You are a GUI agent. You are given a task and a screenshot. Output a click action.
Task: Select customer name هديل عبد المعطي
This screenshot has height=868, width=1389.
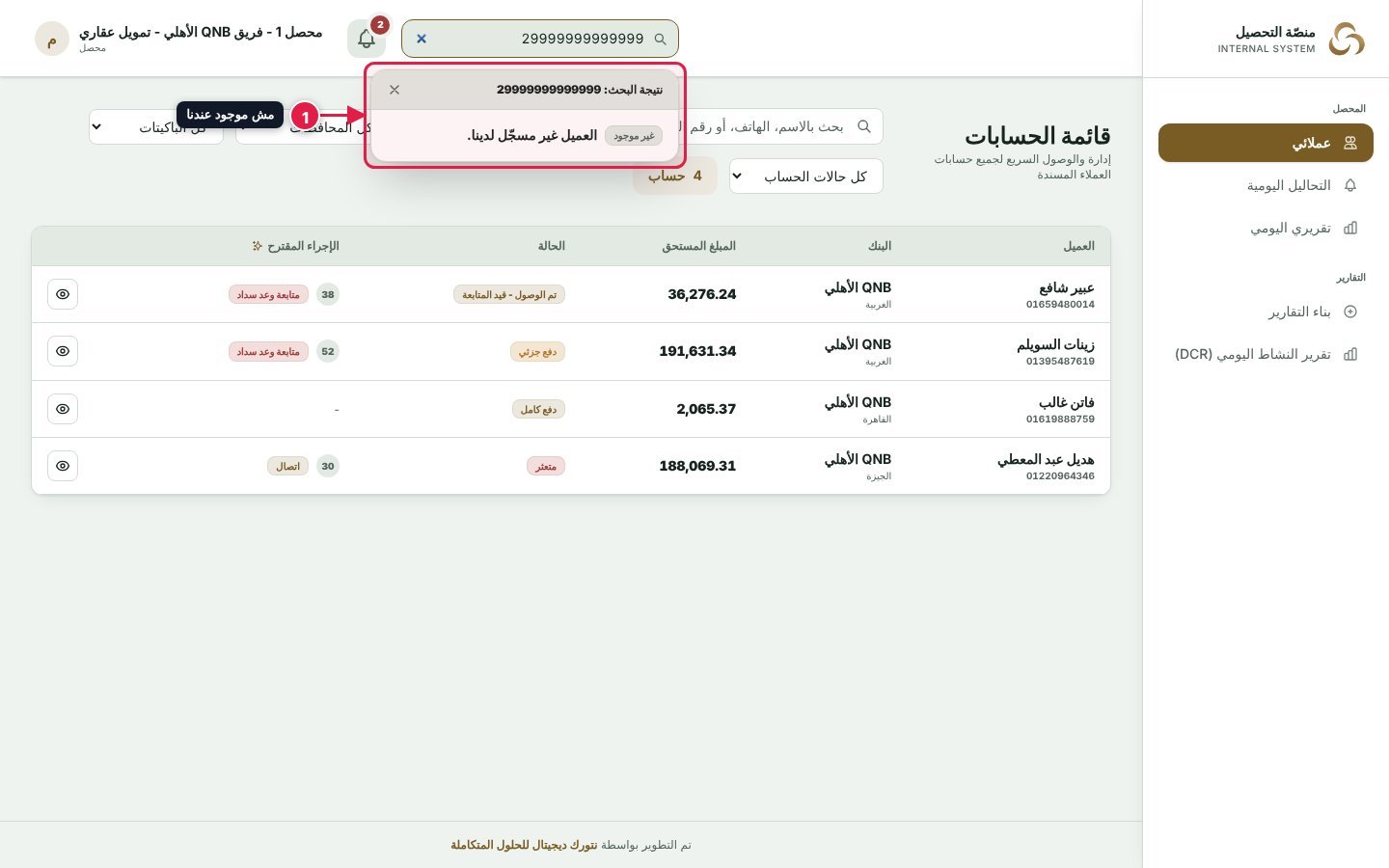[1046, 459]
